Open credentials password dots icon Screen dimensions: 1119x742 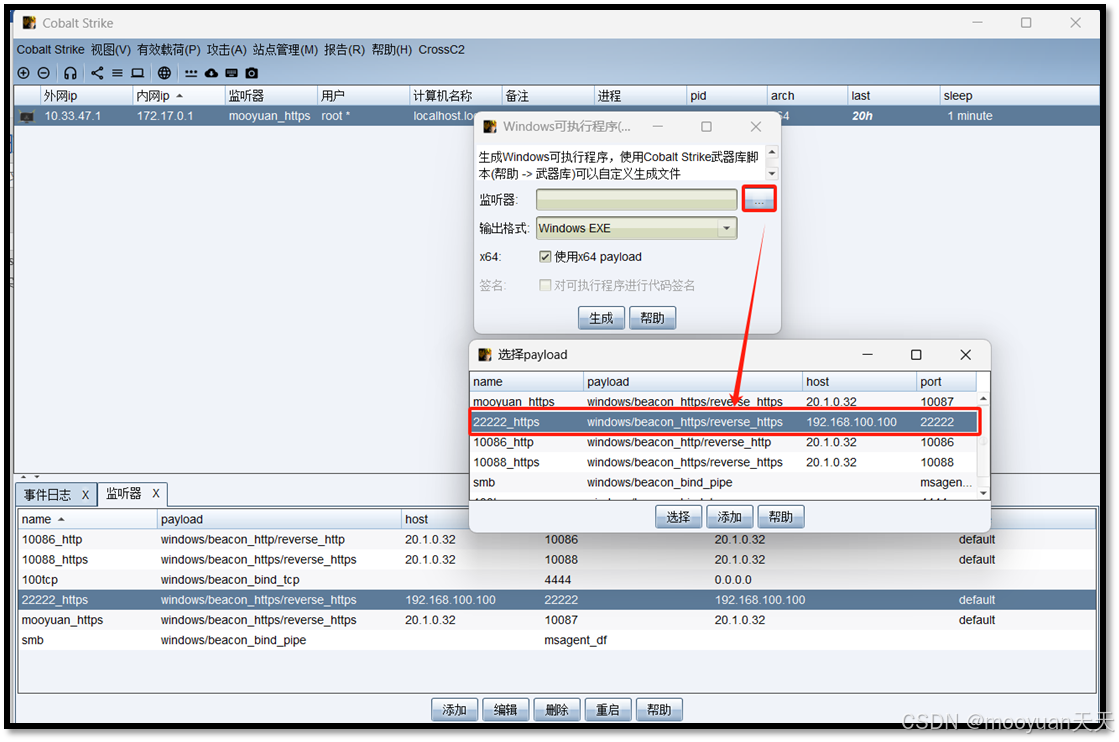[191, 73]
